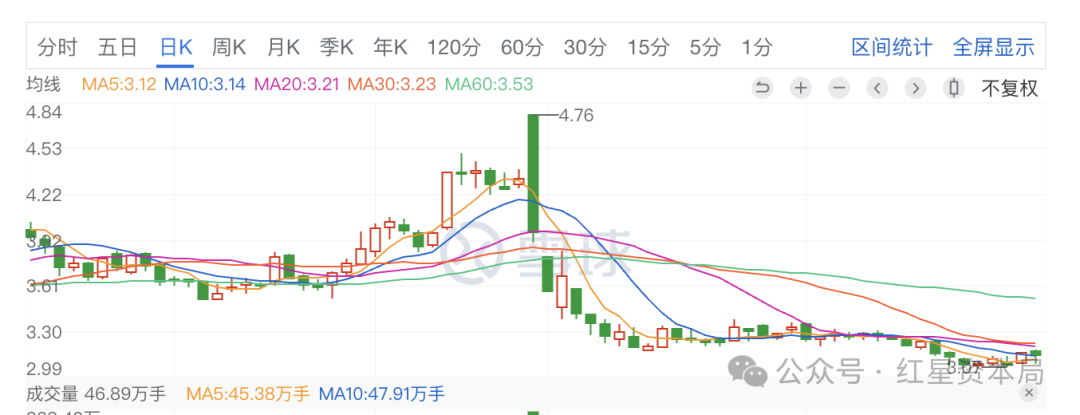Click the candlestick chart style icon
This screenshot has height=415, width=1080.
pyautogui.click(x=953, y=88)
